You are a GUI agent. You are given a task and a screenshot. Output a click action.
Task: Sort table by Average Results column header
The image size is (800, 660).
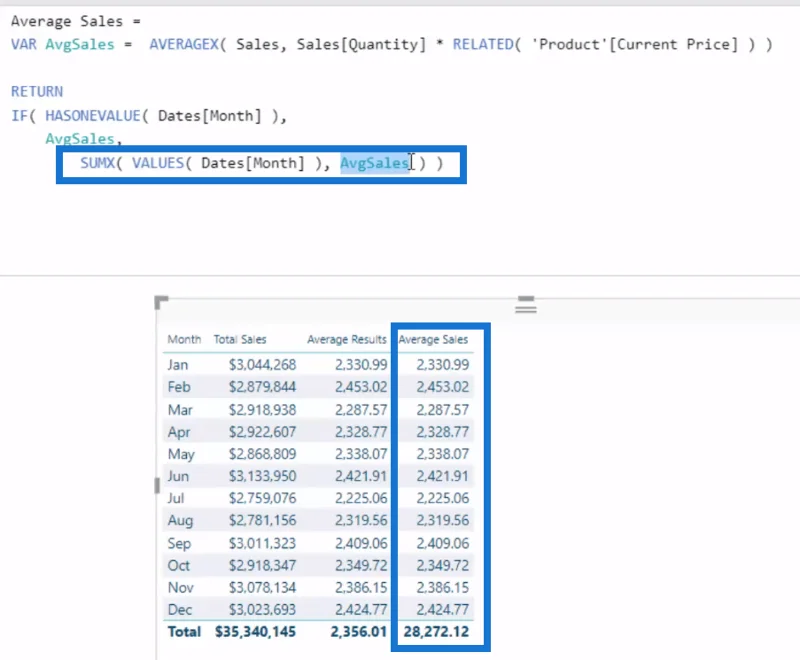[346, 340]
